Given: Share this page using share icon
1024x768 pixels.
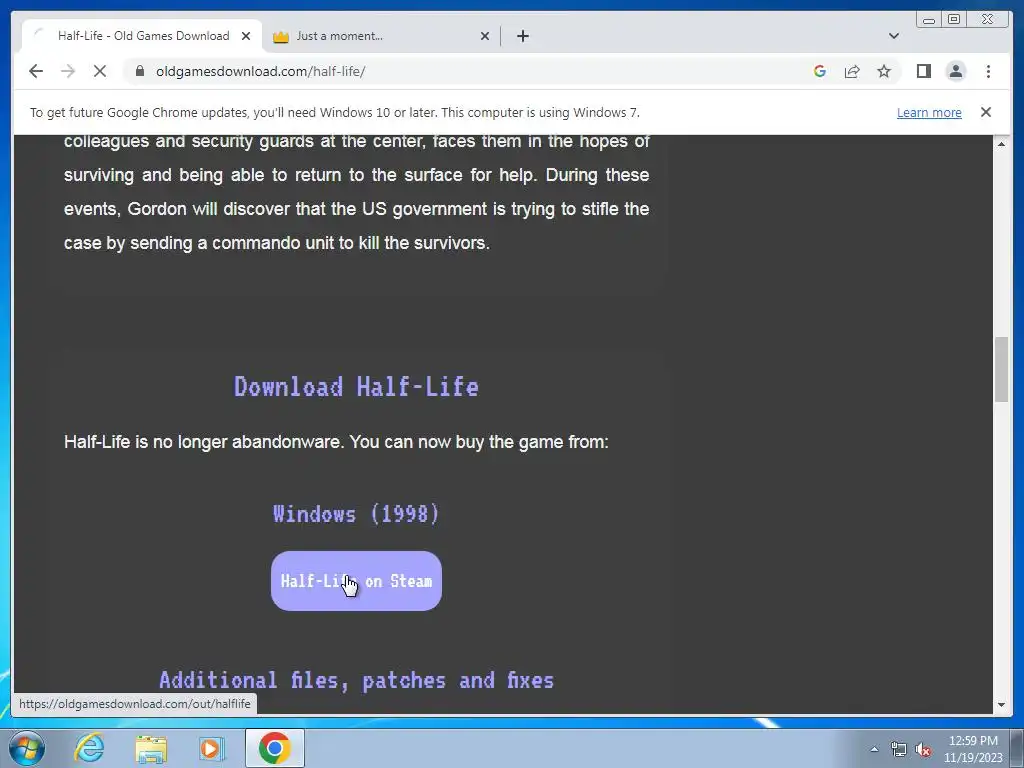Looking at the screenshot, I should [852, 71].
